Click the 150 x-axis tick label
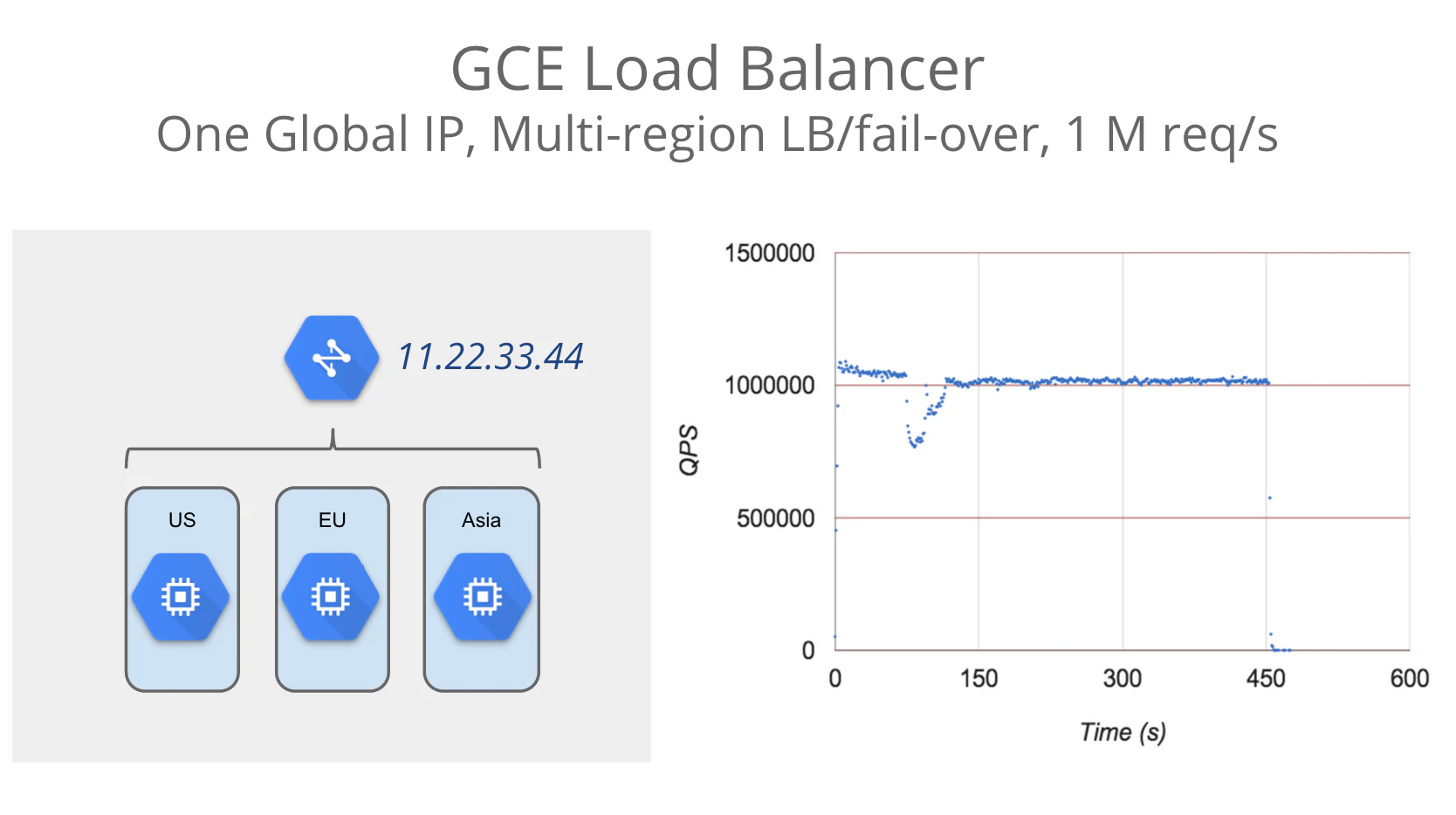Screen dimensions: 1456x815 [979, 678]
